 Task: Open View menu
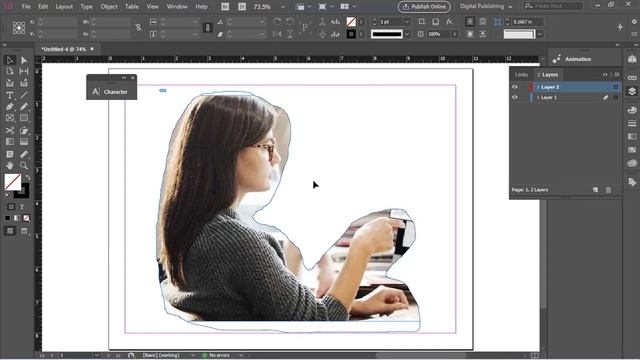point(152,7)
